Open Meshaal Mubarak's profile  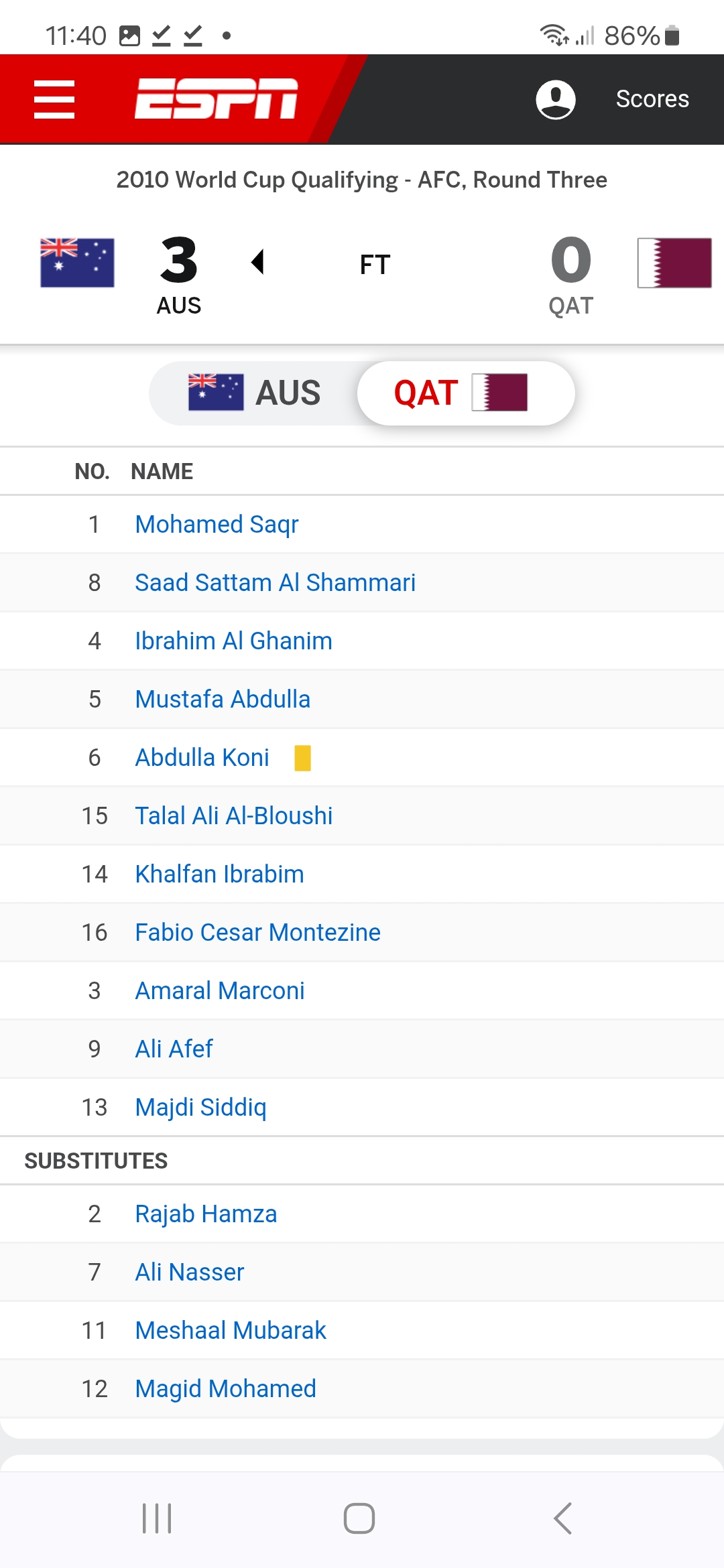point(231,1331)
